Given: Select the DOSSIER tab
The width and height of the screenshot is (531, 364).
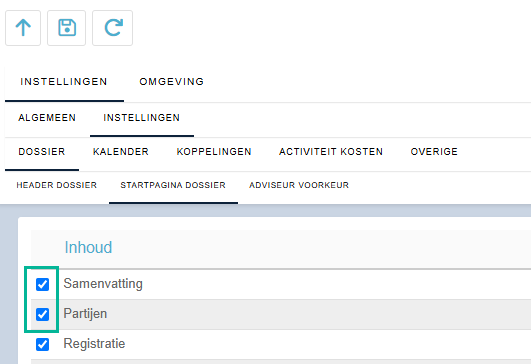Looking at the screenshot, I should [x=42, y=152].
